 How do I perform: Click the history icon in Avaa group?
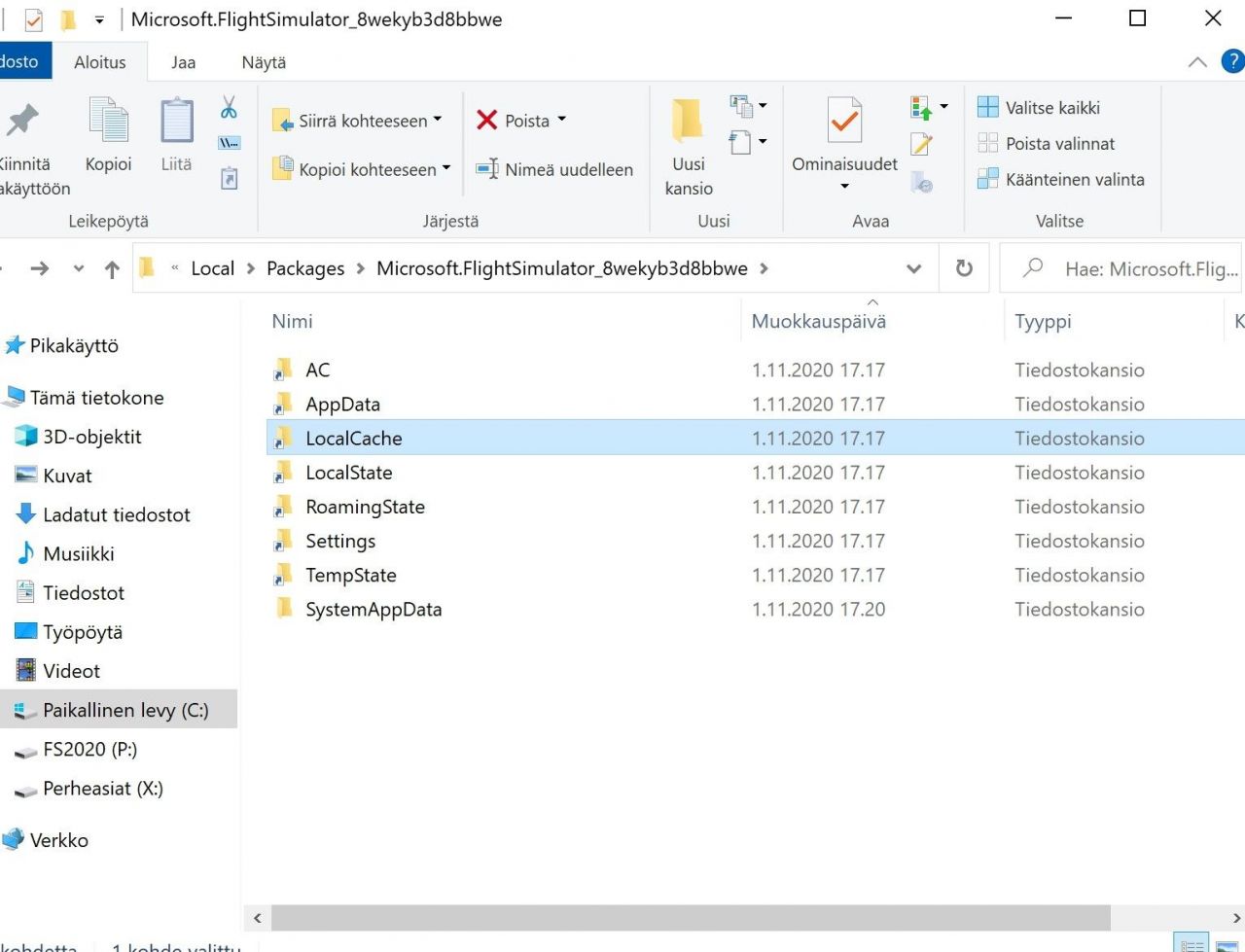coord(921,181)
